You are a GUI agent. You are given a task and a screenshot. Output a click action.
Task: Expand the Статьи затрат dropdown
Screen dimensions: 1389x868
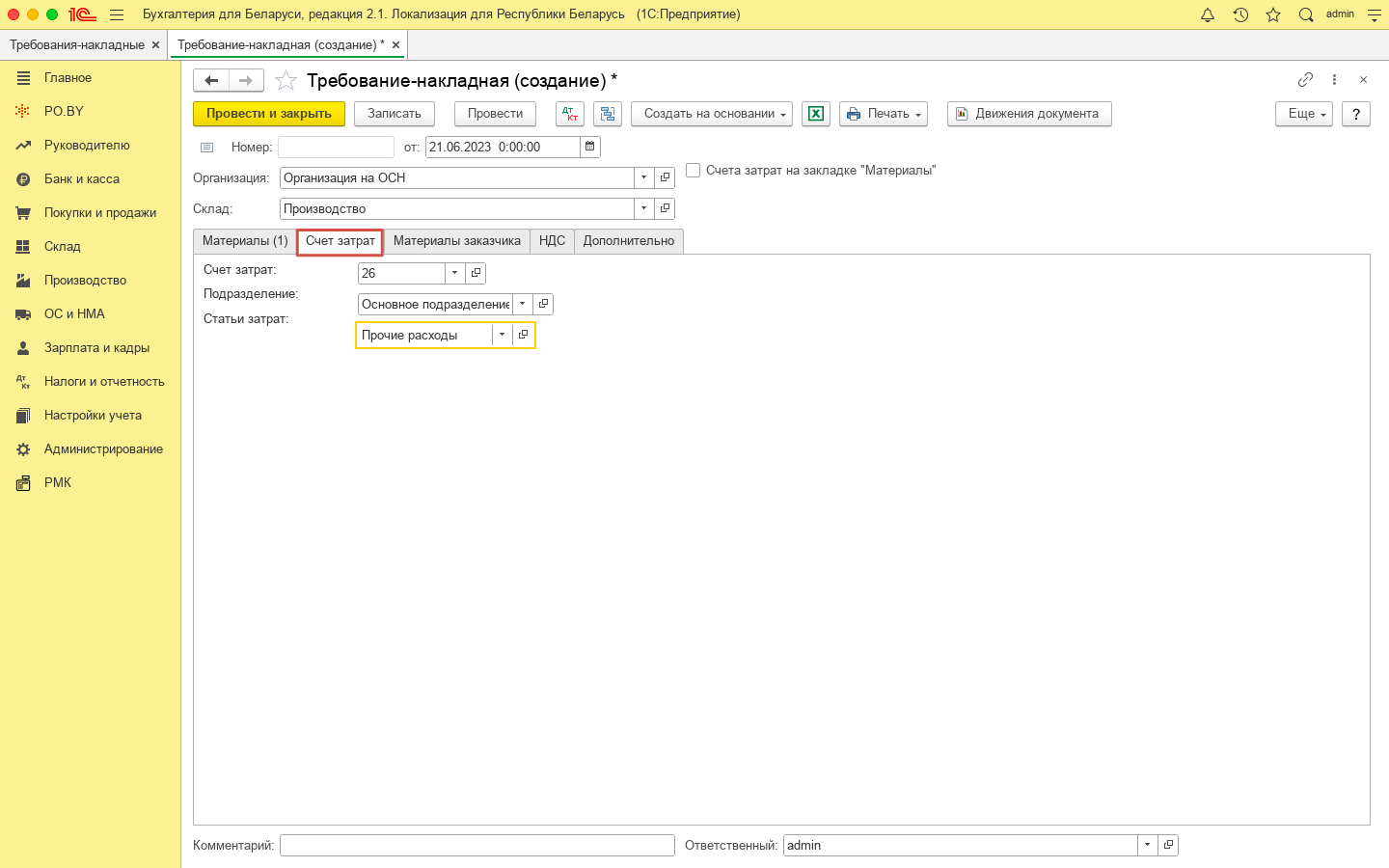click(502, 335)
